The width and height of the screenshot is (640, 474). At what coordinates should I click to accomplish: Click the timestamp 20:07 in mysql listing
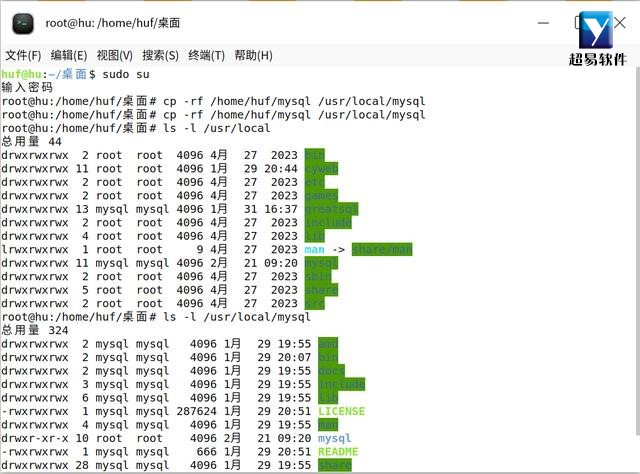294,357
